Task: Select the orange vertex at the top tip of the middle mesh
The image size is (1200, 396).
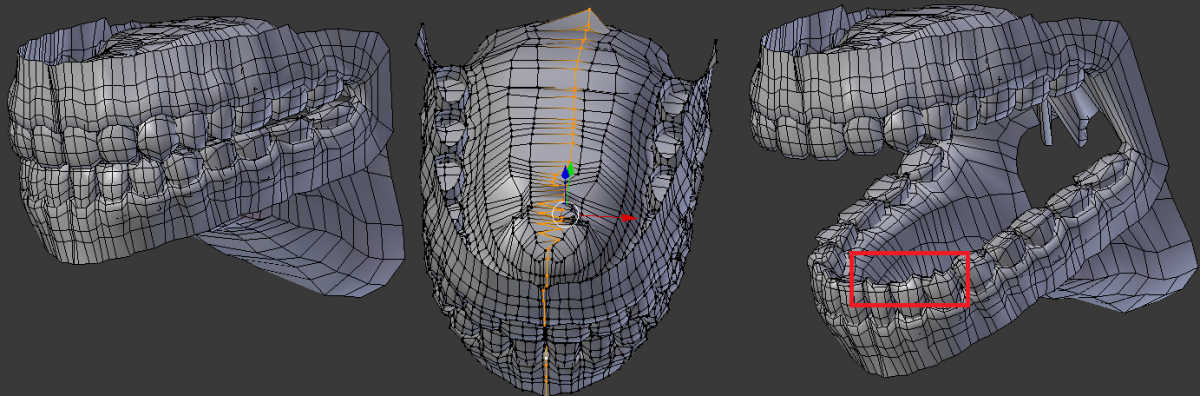Action: (x=590, y=10)
